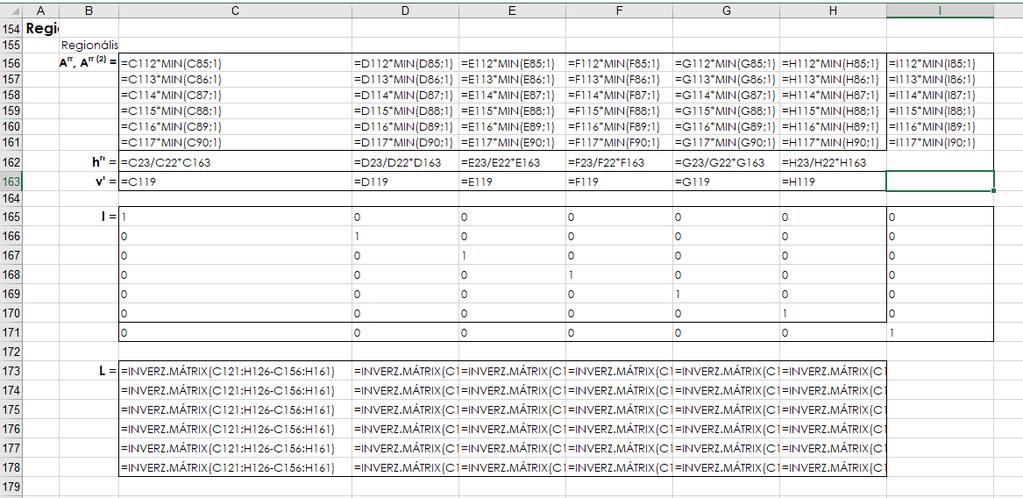Click cell C163 containing =C119
Viewport: 1023px width, 498px height.
(236, 181)
